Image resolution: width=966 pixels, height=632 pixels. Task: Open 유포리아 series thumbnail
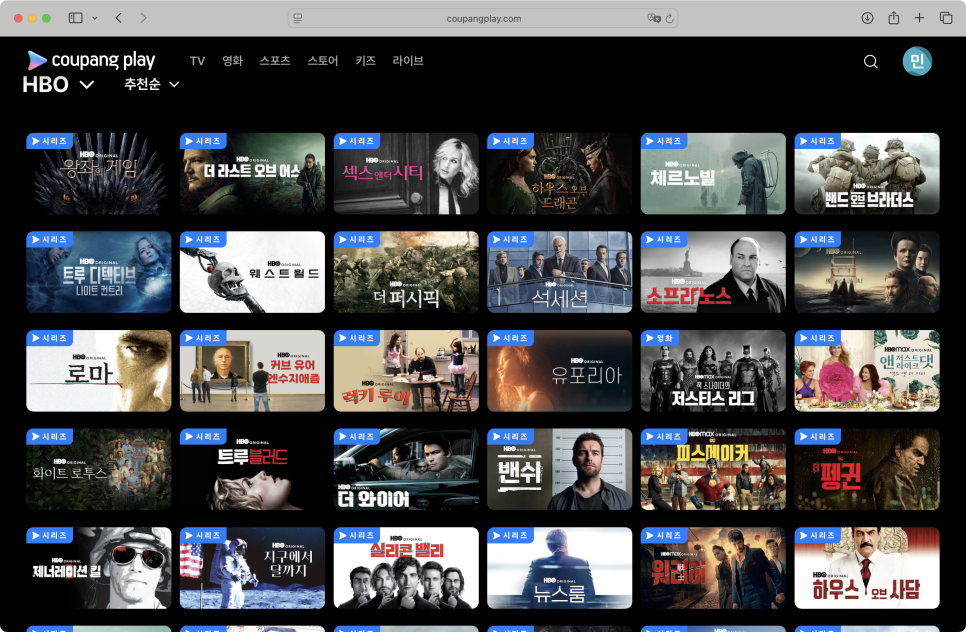coord(559,371)
